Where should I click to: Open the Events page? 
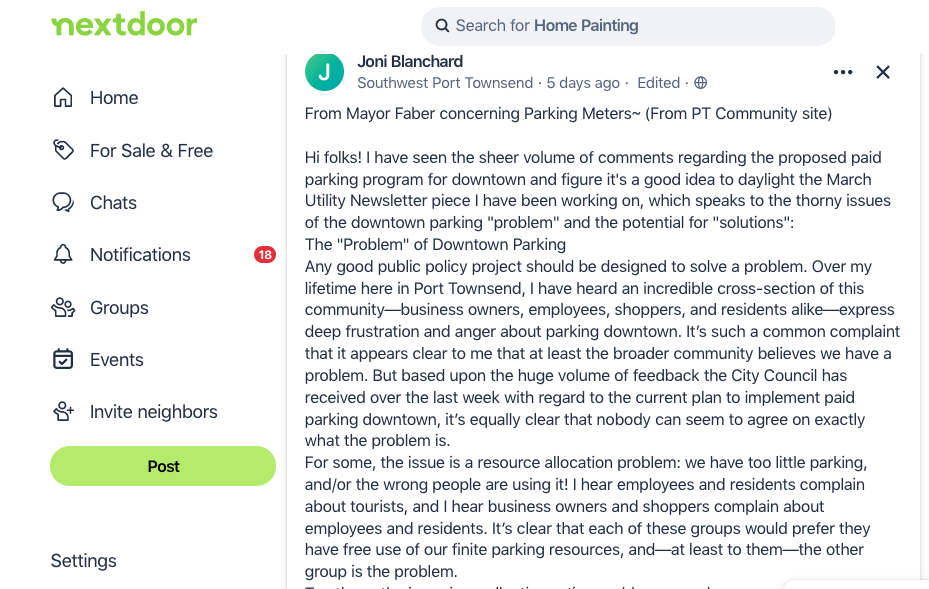(117, 360)
